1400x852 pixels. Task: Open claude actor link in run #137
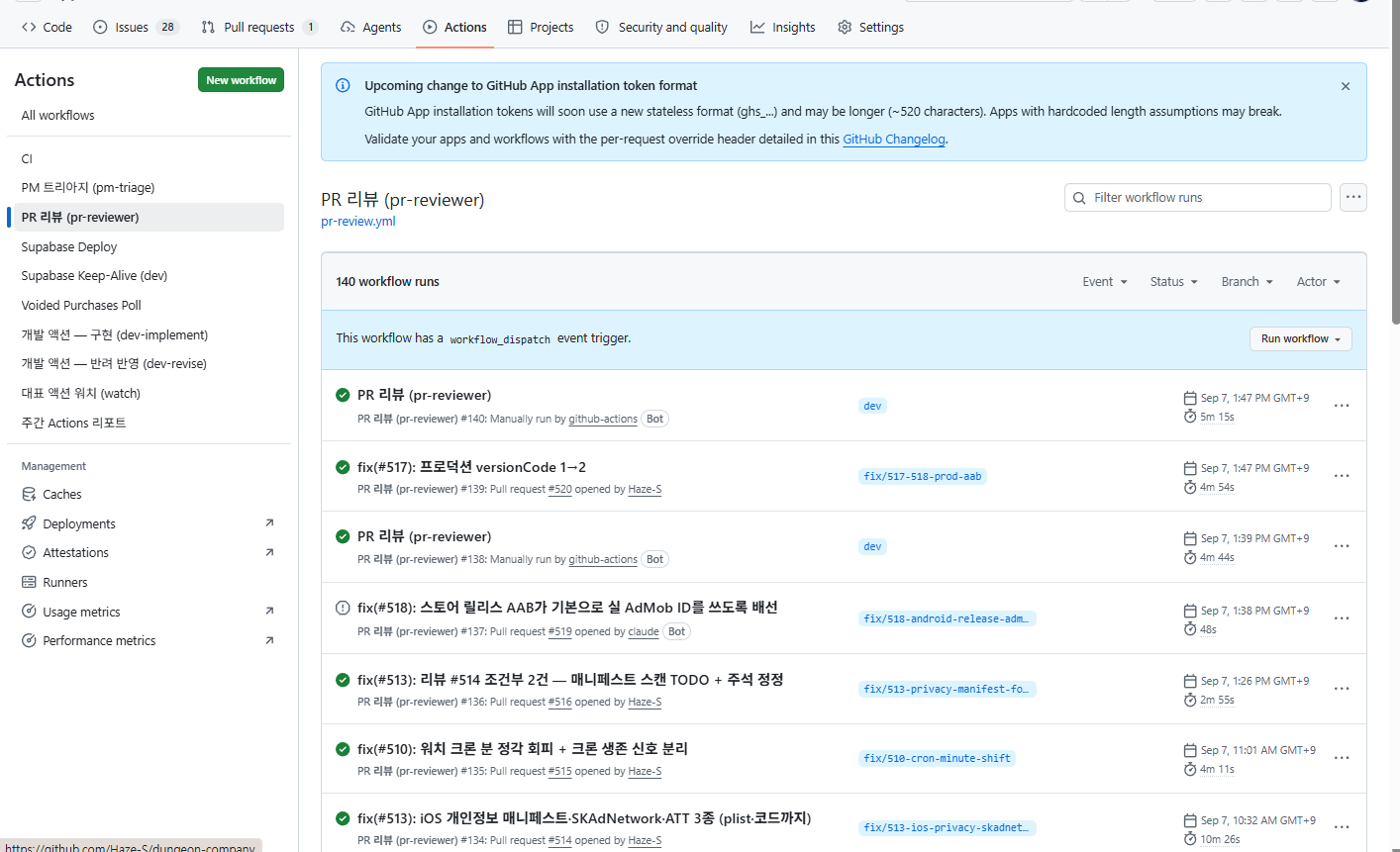coord(644,631)
